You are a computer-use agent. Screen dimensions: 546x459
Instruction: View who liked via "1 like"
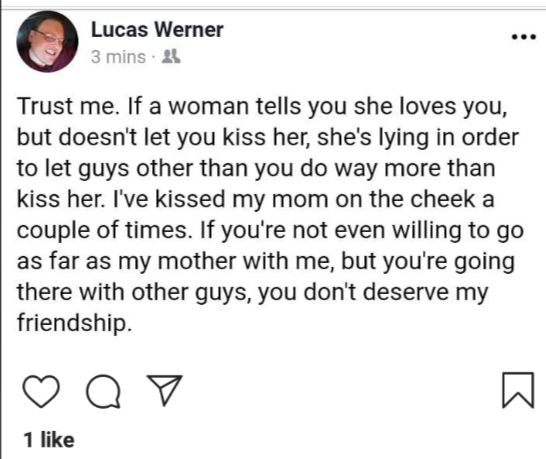pyautogui.click(x=49, y=440)
